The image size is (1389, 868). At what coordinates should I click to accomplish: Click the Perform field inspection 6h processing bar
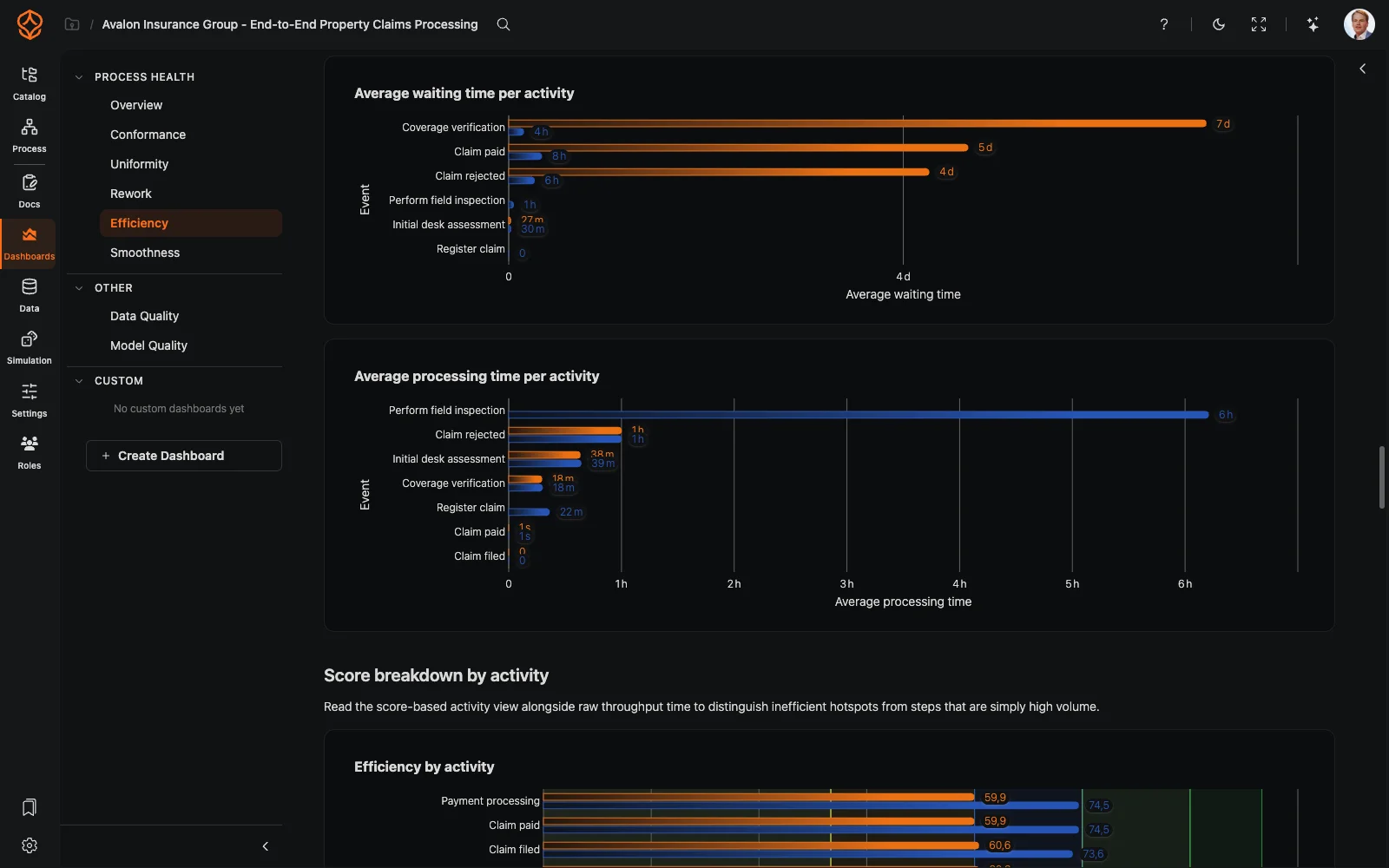pos(859,415)
